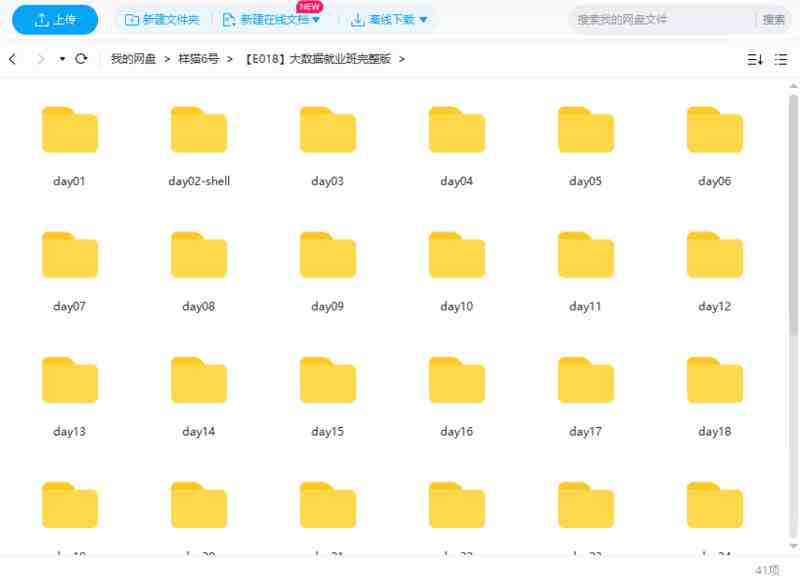Navigate to 我的网盘 in breadcrumb
The width and height of the screenshot is (800, 581).
click(133, 59)
